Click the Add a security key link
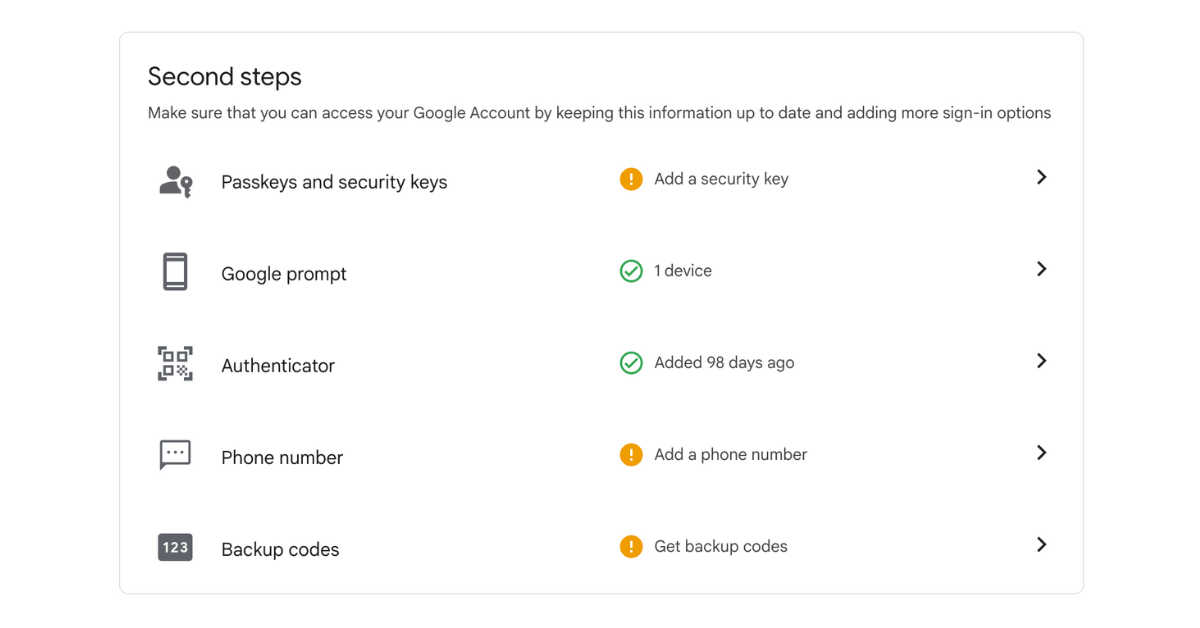This screenshot has width=1200, height=628. [x=721, y=179]
